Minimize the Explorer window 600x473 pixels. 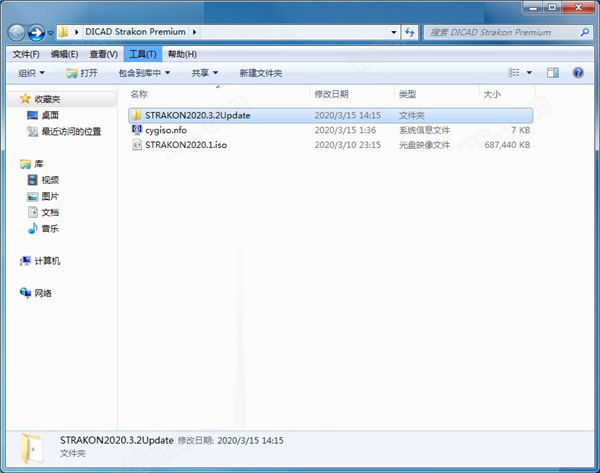click(x=533, y=8)
